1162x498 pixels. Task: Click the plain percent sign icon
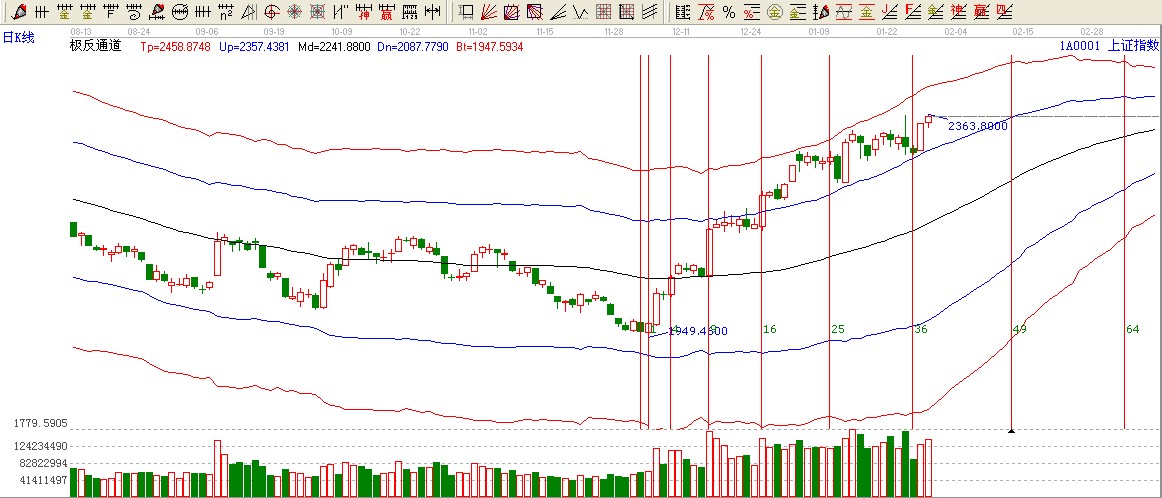[729, 12]
